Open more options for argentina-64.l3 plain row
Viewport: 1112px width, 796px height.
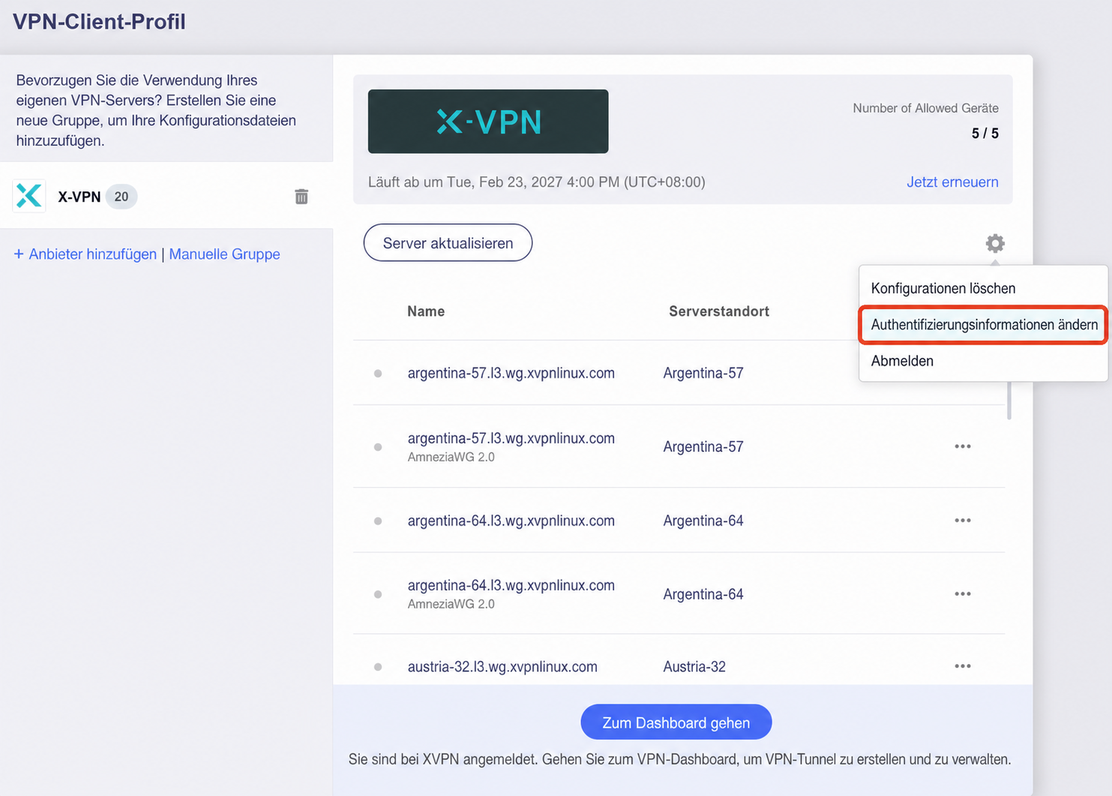962,520
